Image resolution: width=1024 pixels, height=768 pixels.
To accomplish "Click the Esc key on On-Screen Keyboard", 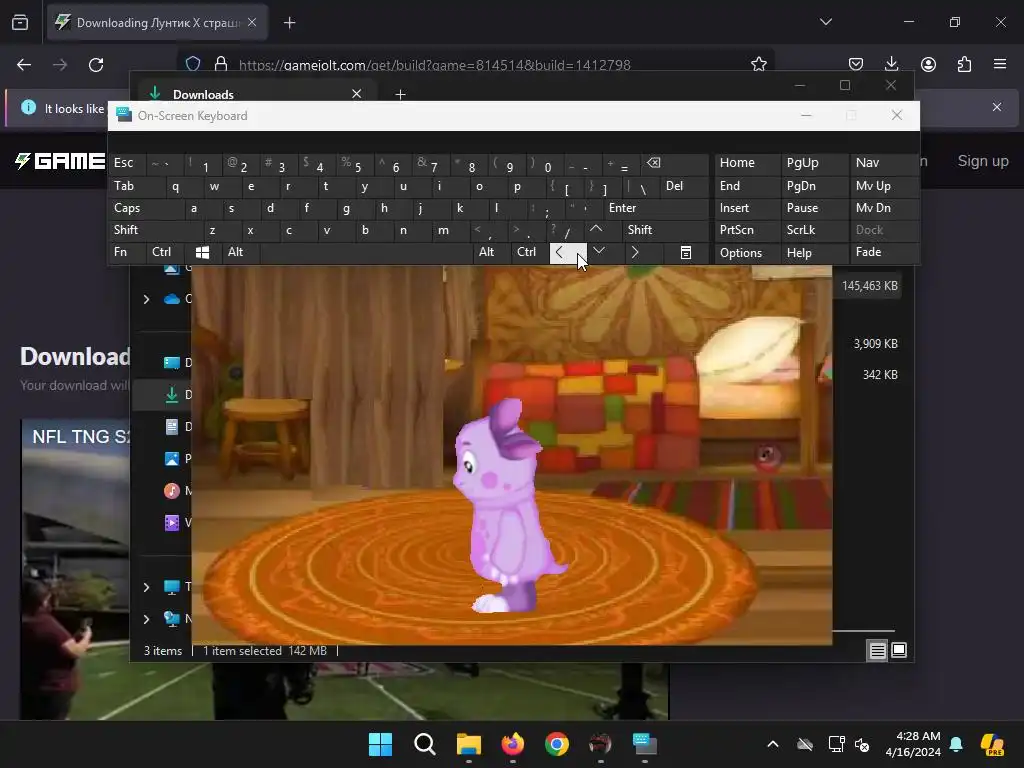I will (x=127, y=163).
